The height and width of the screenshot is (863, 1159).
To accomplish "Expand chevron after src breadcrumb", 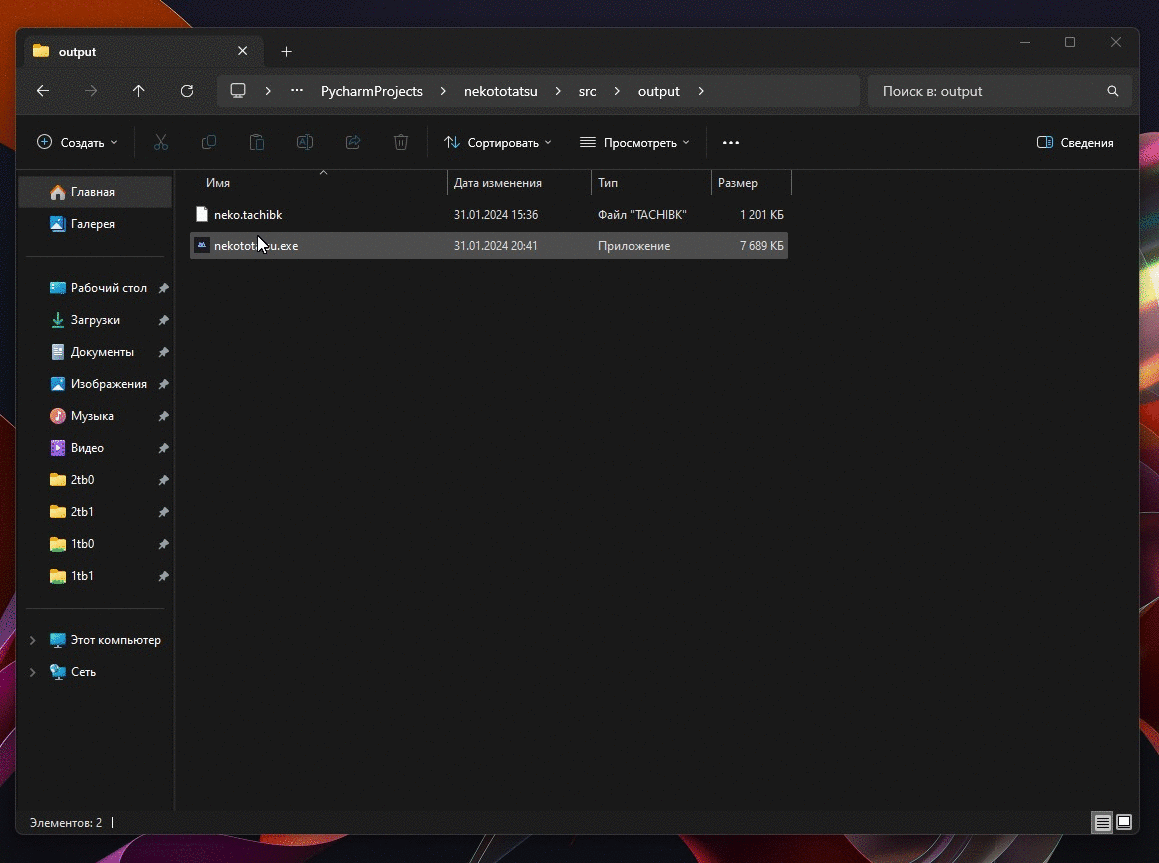I will [616, 91].
